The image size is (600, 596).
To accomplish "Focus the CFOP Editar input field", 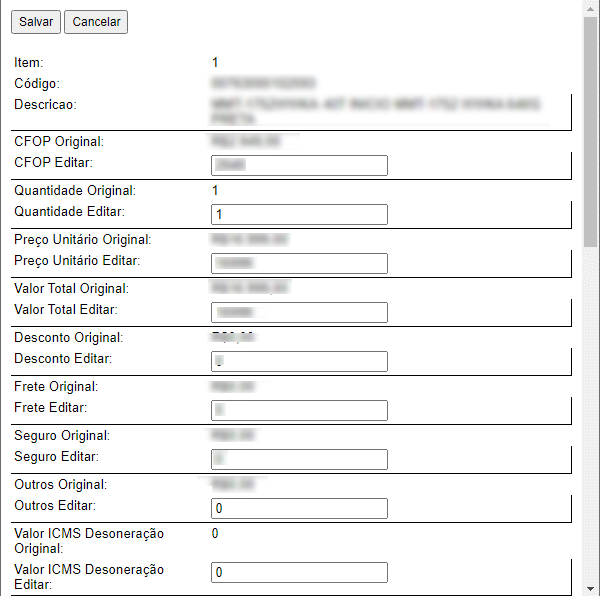I will coord(299,166).
